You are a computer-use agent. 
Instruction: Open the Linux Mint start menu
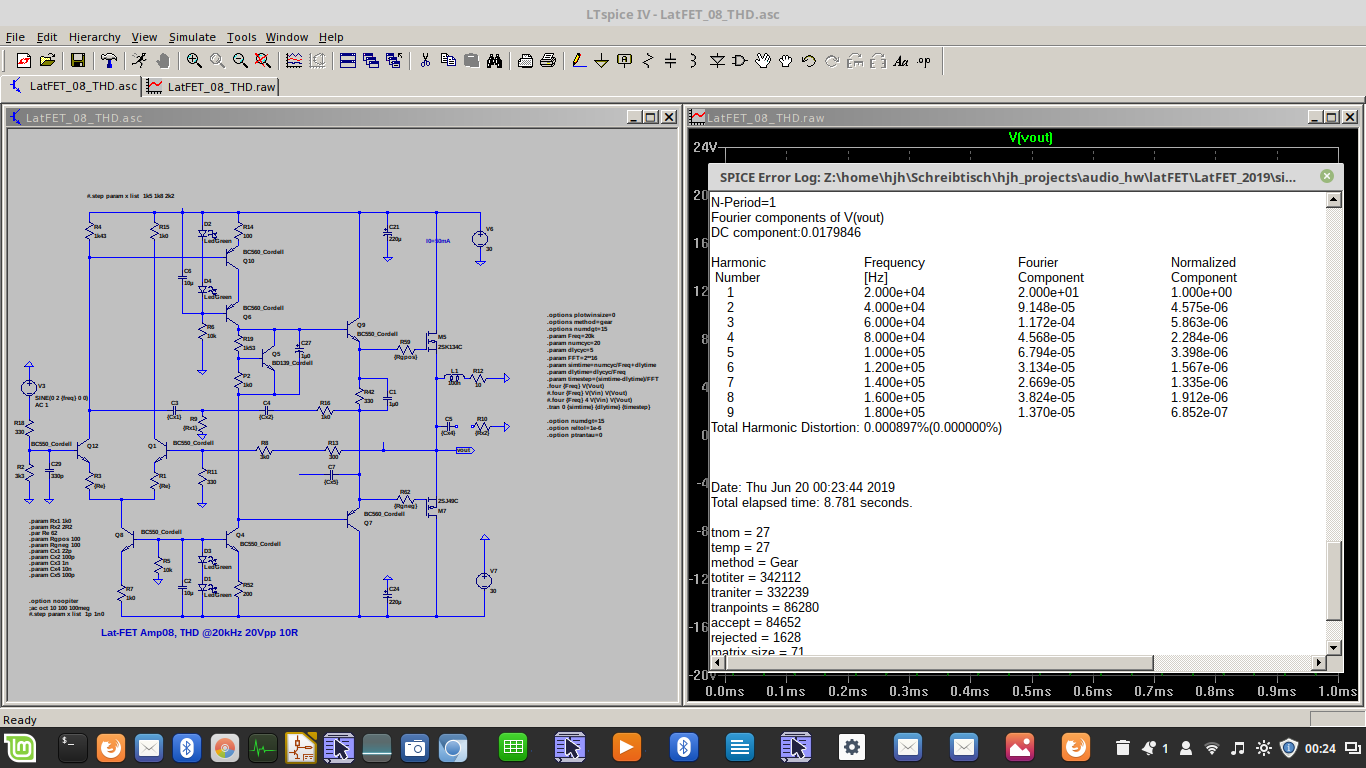coord(18,747)
